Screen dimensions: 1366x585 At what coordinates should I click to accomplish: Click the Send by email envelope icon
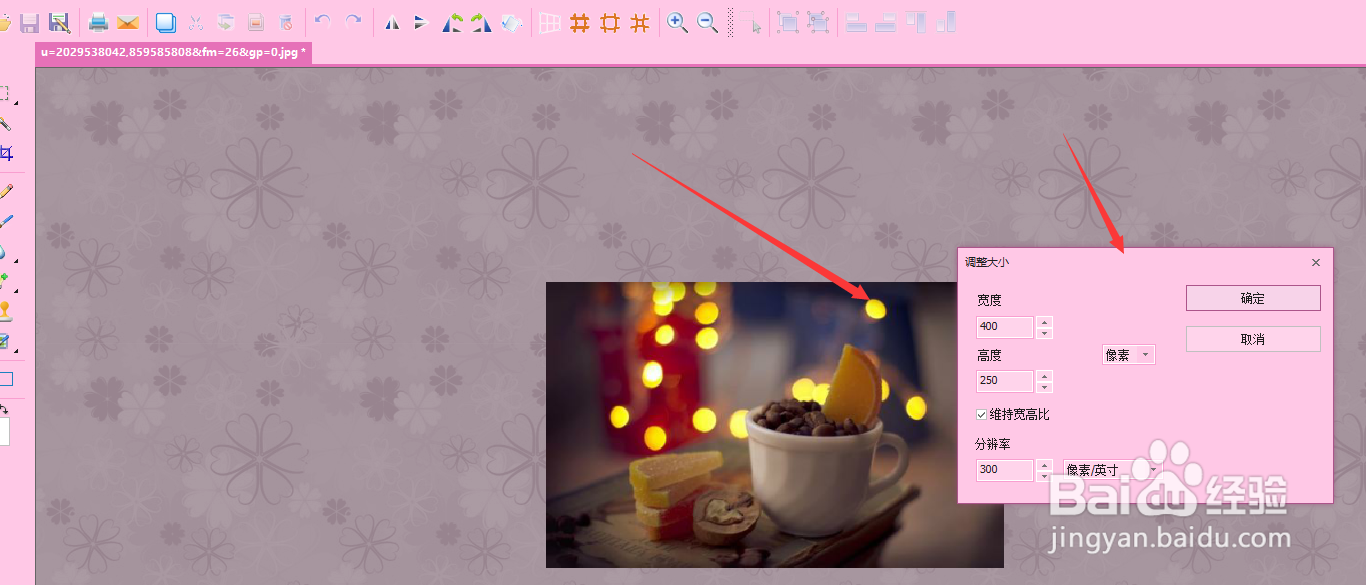(x=128, y=22)
